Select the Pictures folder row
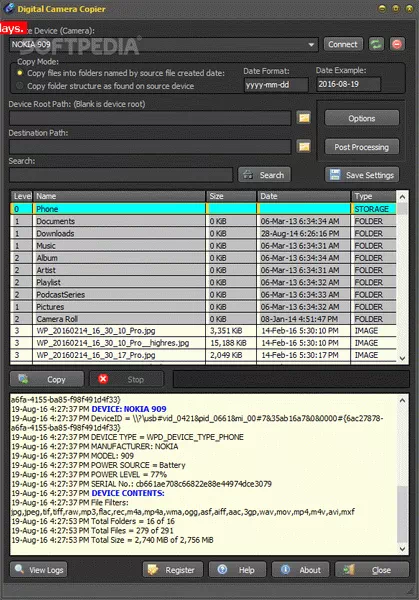The width and height of the screenshot is (419, 600). [x=203, y=307]
